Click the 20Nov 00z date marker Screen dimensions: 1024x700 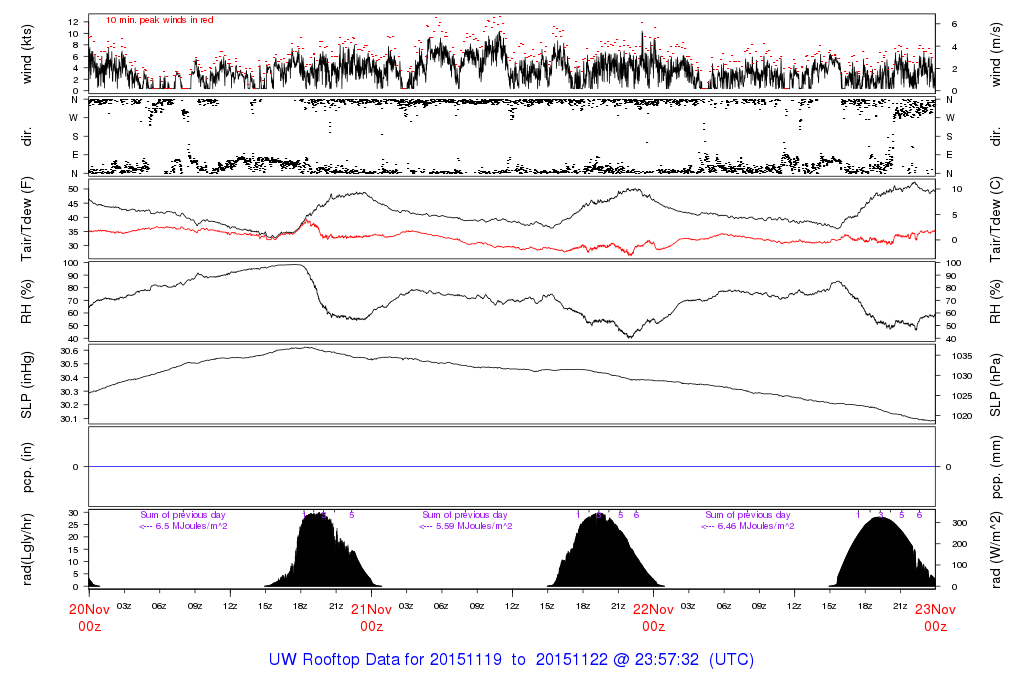click(x=89, y=616)
